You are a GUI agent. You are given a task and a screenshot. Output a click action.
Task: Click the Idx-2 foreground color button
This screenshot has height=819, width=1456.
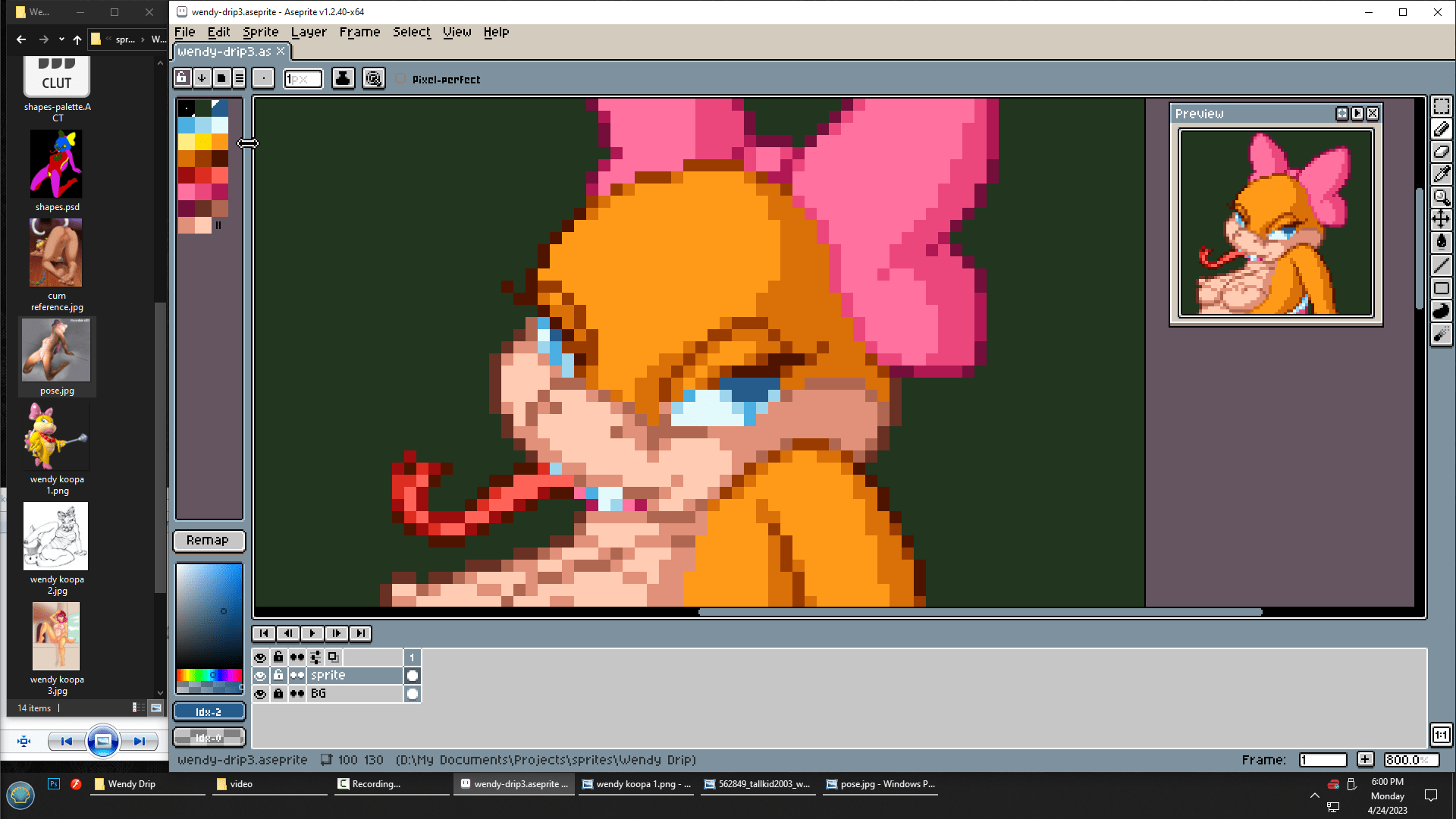(209, 712)
